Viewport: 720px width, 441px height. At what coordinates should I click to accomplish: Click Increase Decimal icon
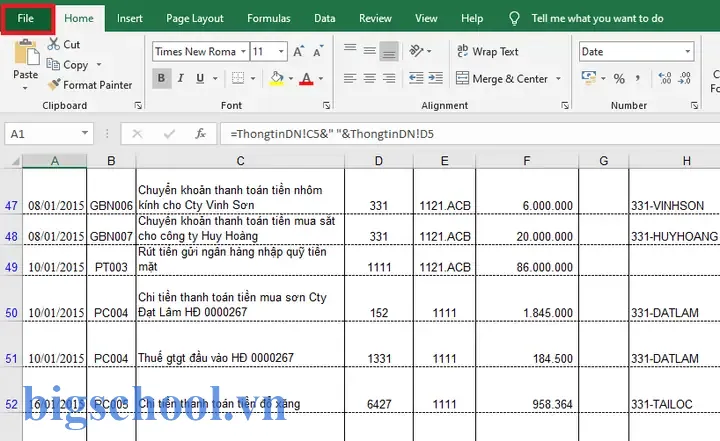click(x=664, y=79)
